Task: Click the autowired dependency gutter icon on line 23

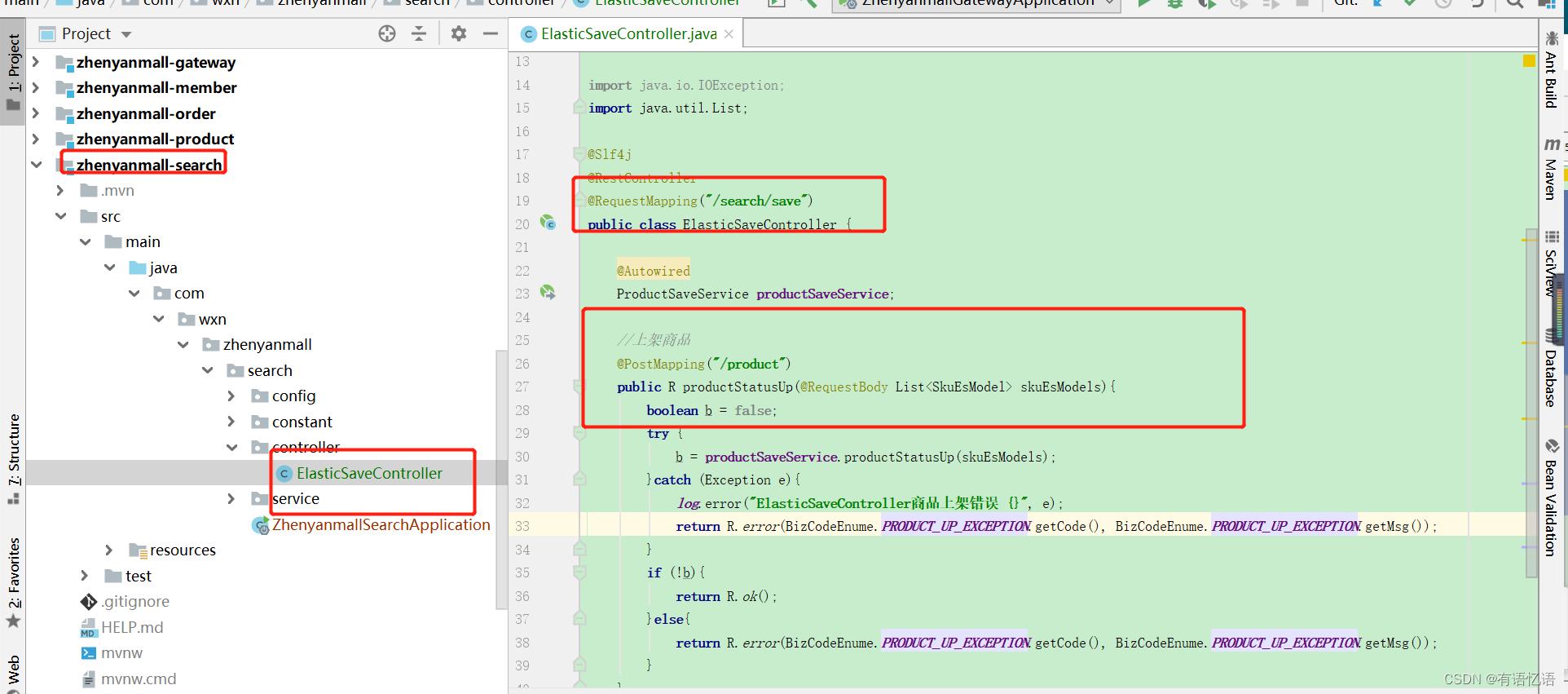Action: click(548, 293)
